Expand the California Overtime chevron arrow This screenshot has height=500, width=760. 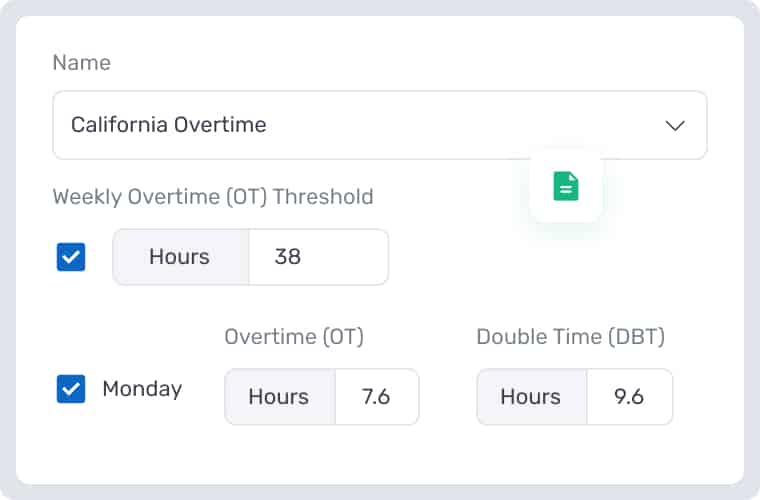(x=675, y=126)
